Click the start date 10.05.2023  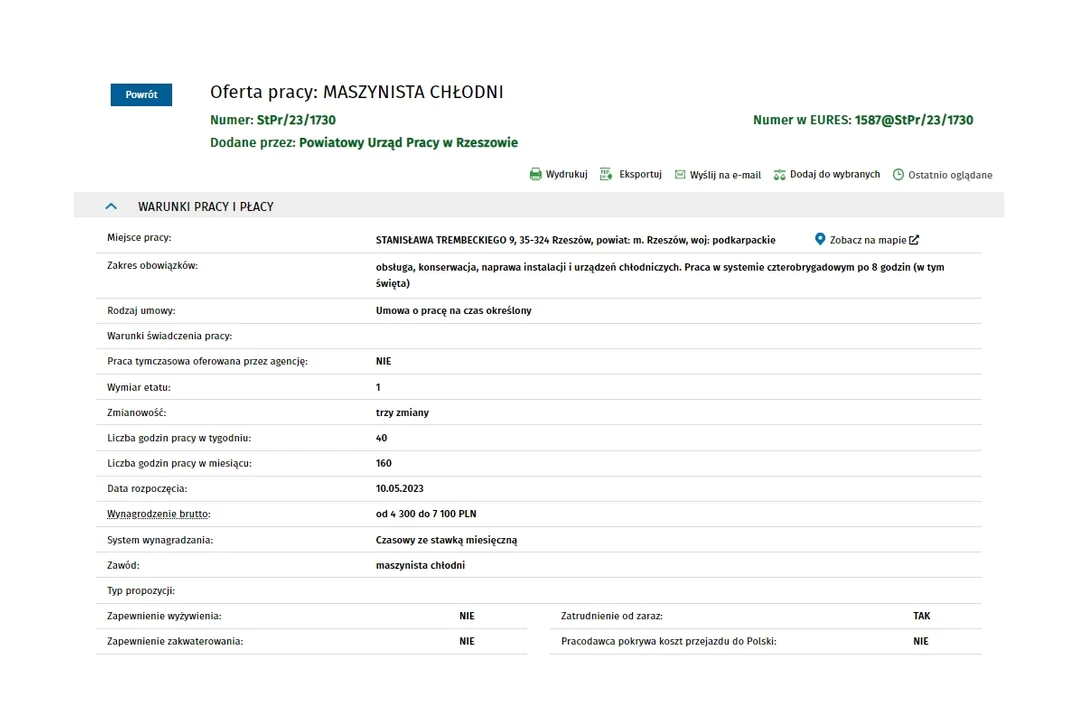[x=399, y=488]
